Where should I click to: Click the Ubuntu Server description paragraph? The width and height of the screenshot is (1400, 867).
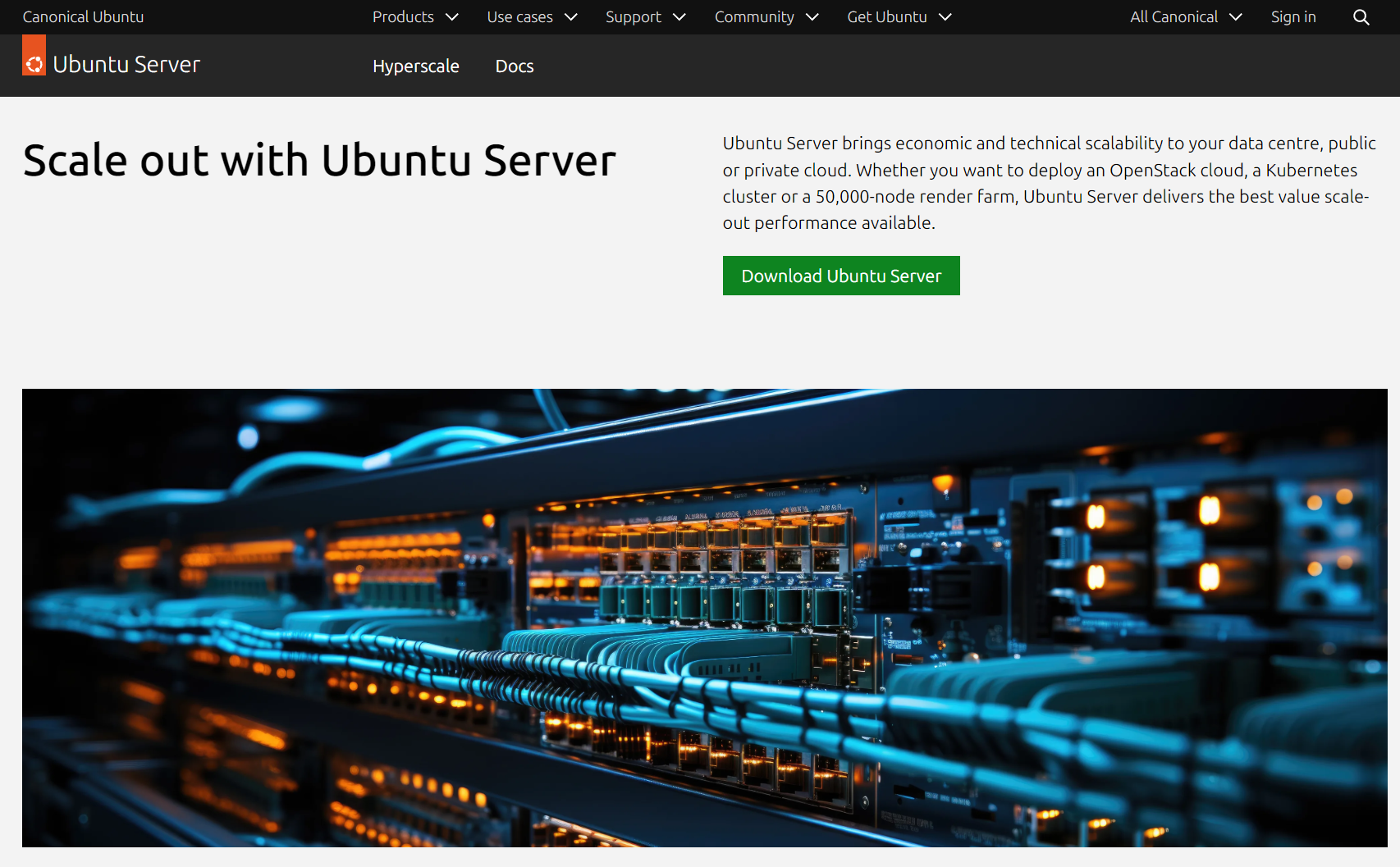(x=1049, y=183)
